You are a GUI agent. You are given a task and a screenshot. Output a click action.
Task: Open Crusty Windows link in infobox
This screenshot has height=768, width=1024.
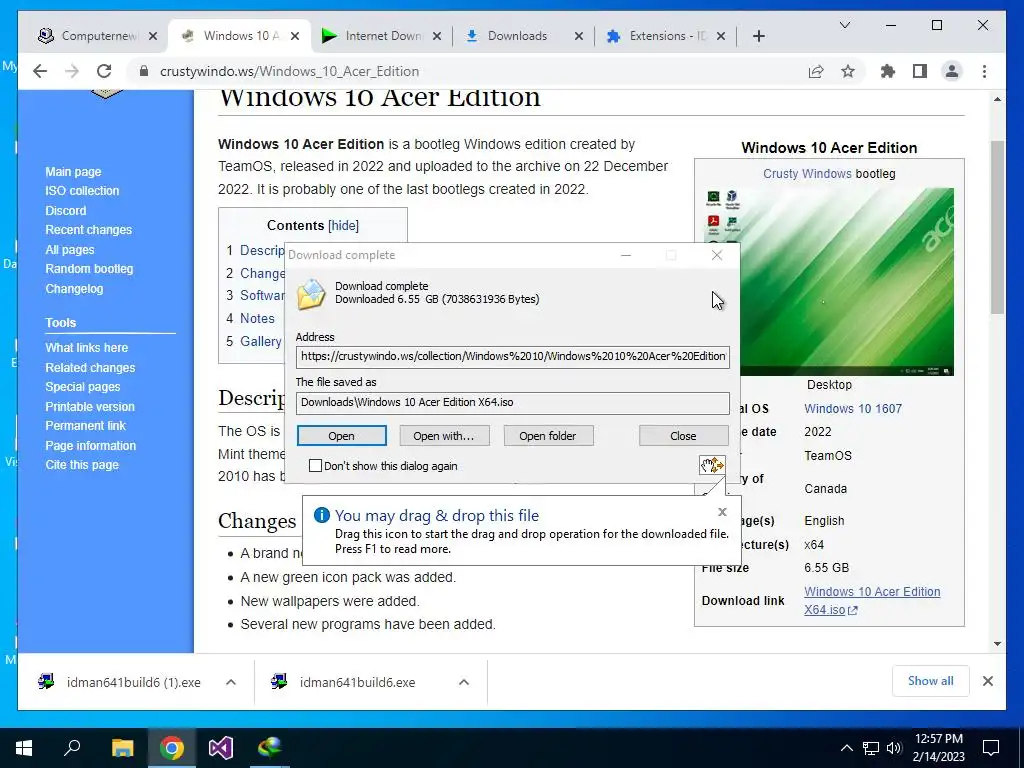click(807, 174)
